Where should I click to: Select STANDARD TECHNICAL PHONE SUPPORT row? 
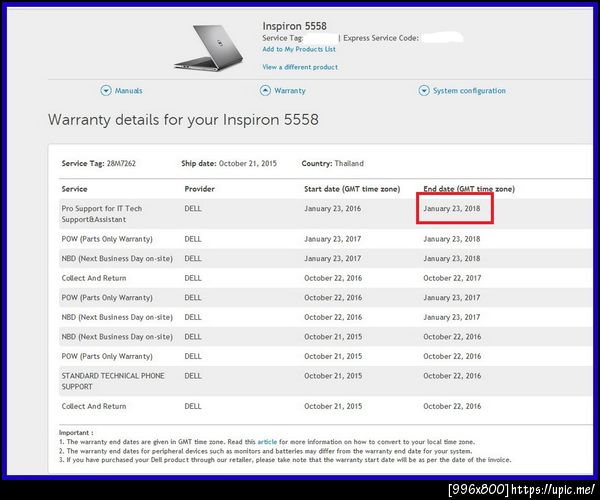pos(326,381)
